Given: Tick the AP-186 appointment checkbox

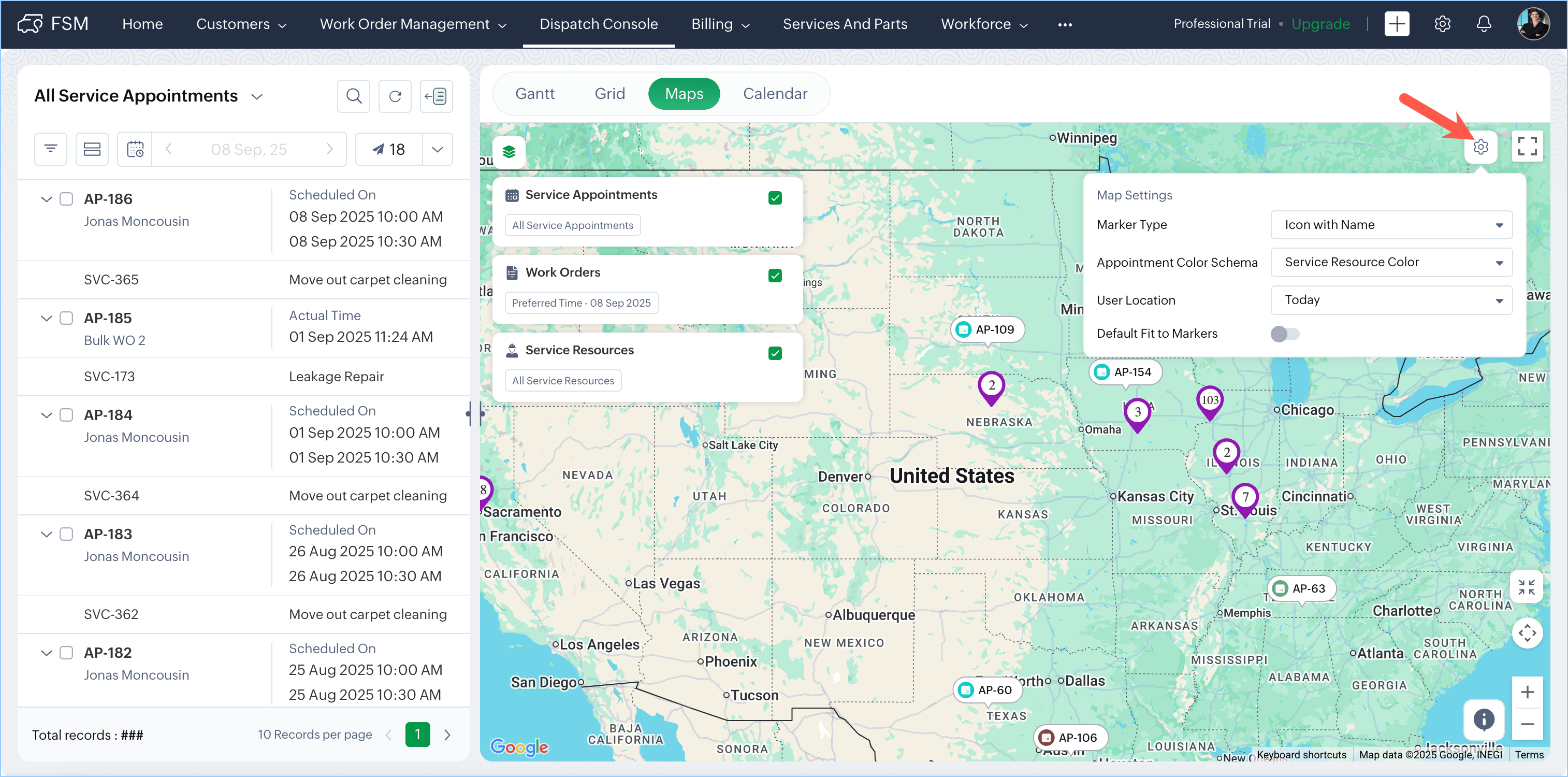Looking at the screenshot, I should (66, 199).
